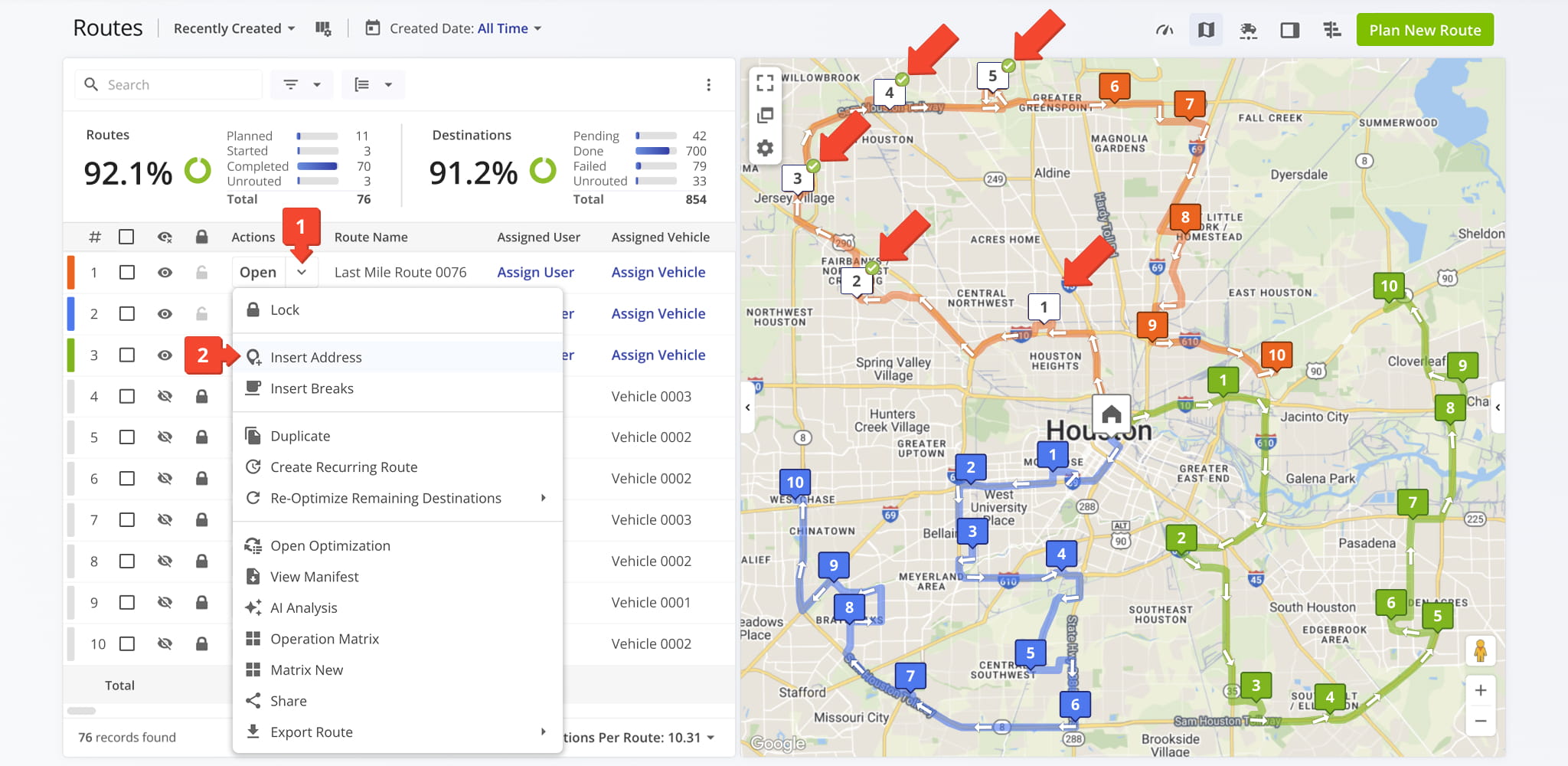Click the three-dot more options icon

(x=708, y=84)
